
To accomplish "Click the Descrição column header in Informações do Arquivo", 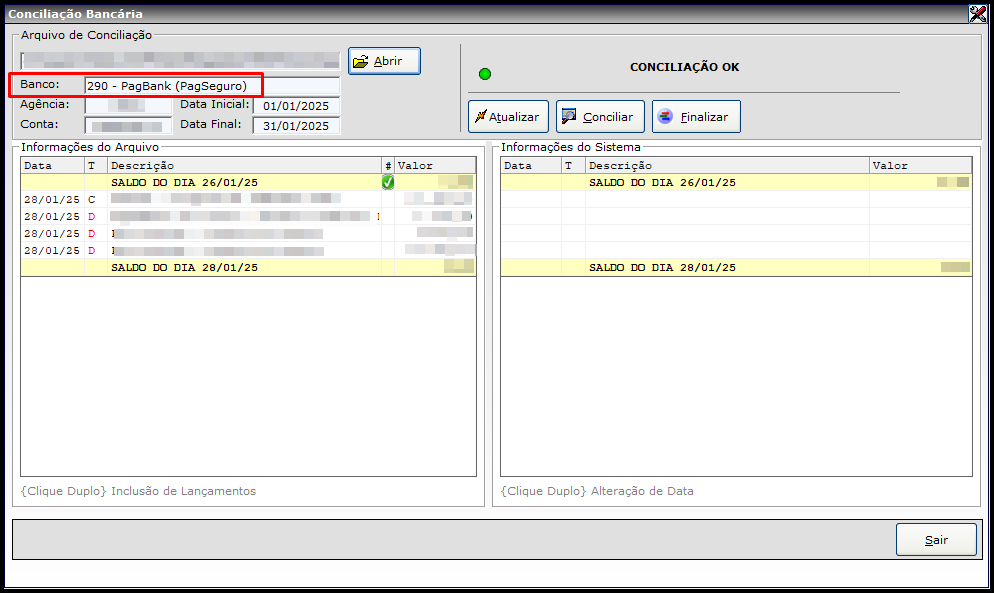I will coord(245,166).
